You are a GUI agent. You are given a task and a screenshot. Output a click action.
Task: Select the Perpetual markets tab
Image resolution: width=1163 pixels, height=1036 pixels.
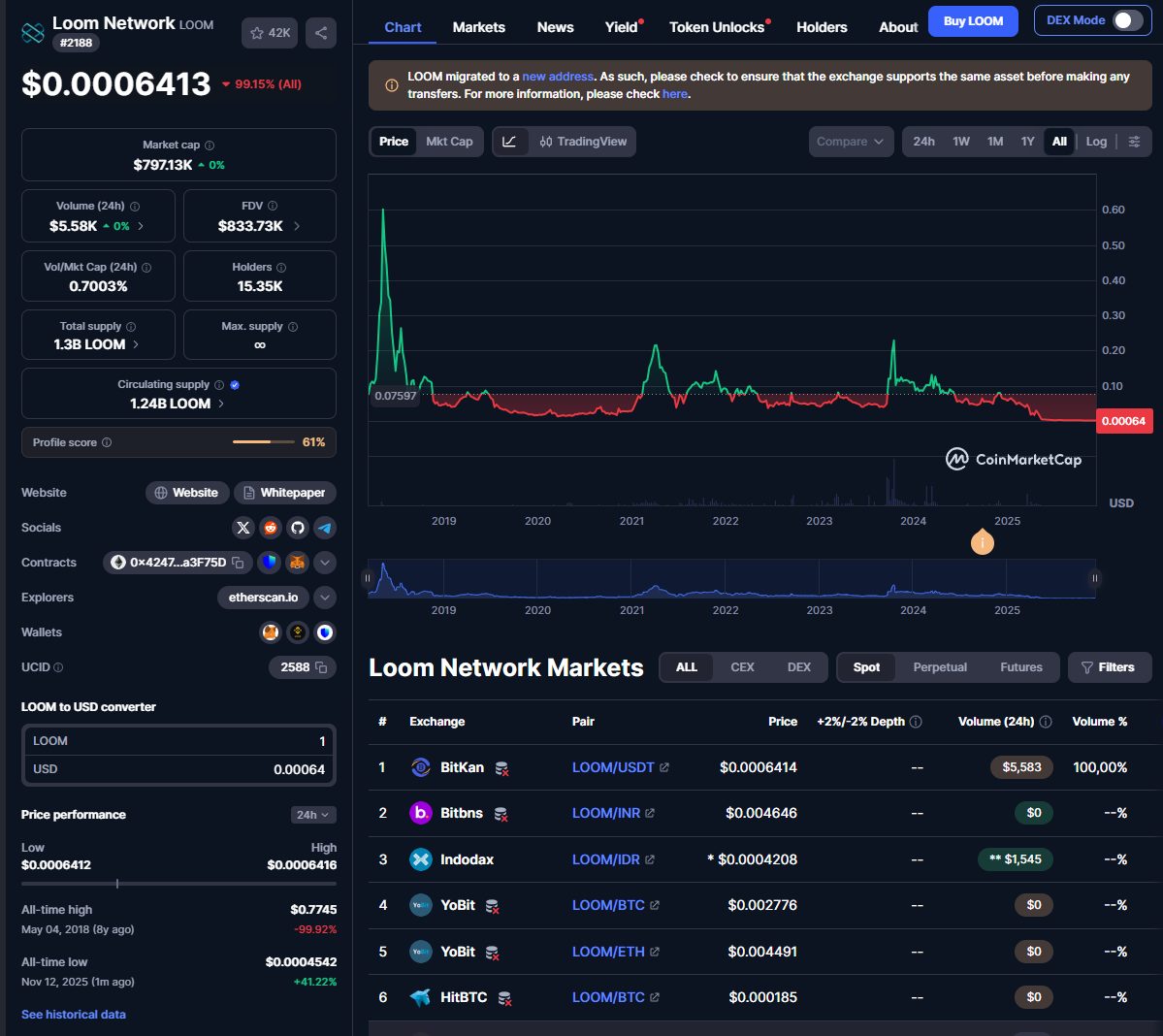939,667
